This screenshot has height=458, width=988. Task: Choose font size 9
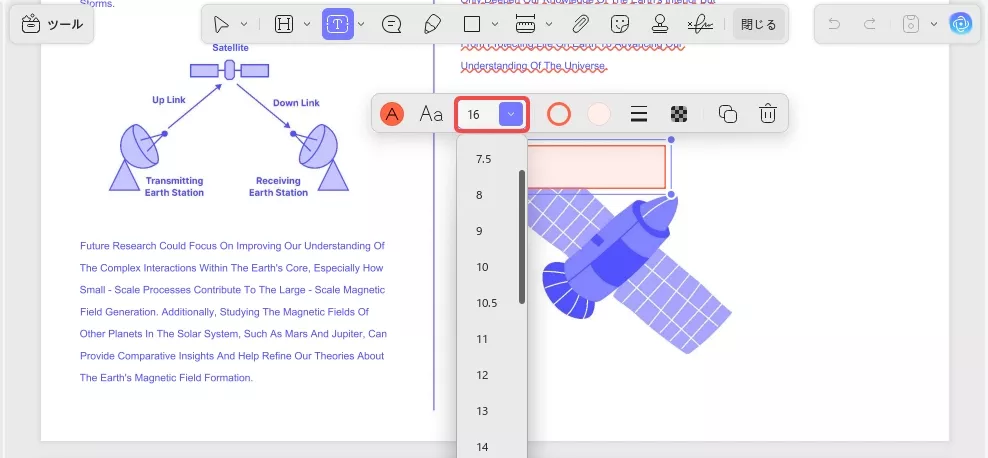(491, 231)
